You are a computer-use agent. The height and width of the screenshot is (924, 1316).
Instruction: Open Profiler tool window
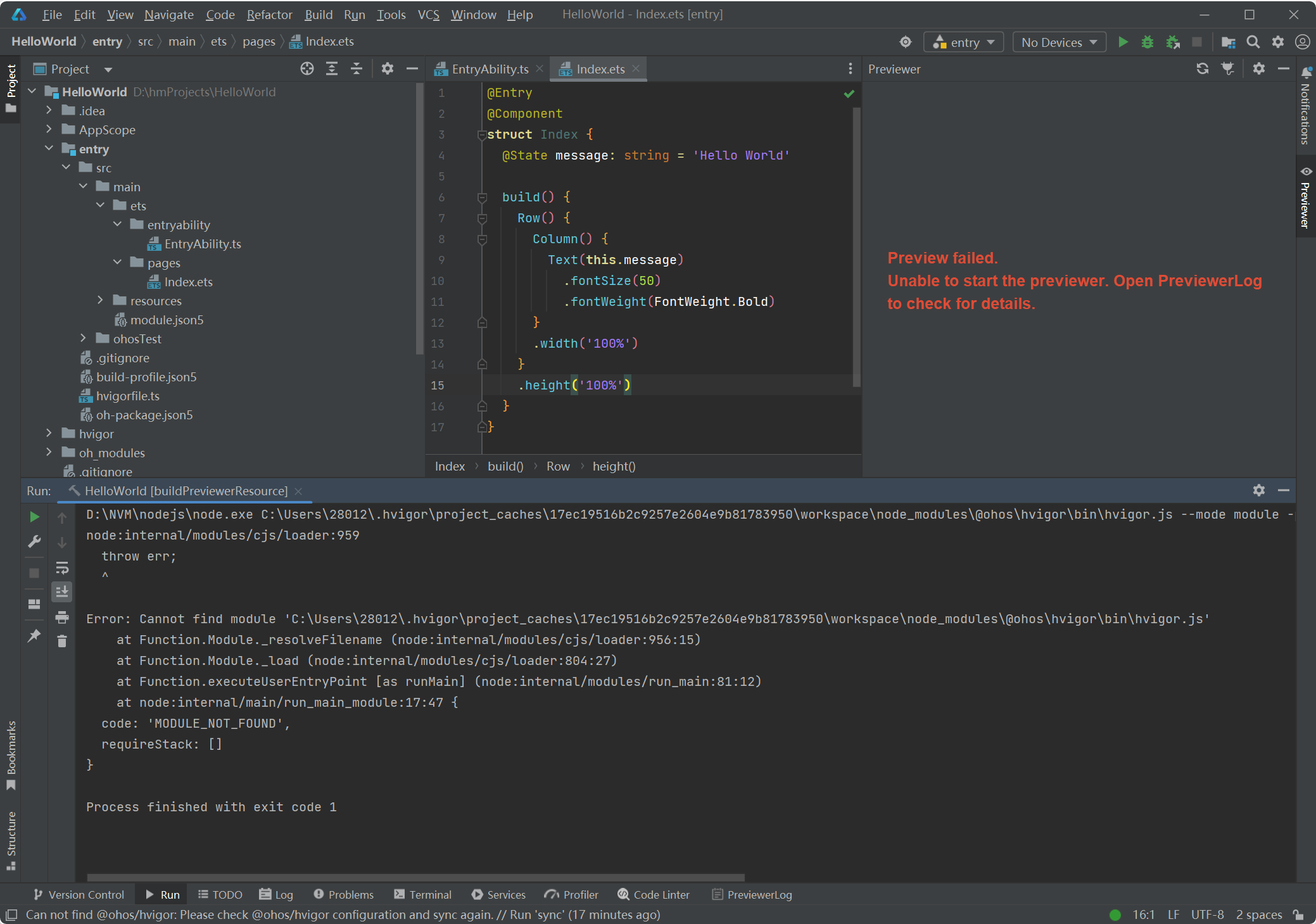coord(571,895)
